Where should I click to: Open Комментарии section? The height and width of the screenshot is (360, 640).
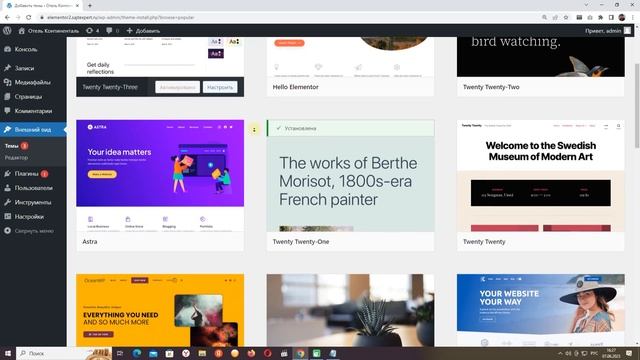(33, 111)
